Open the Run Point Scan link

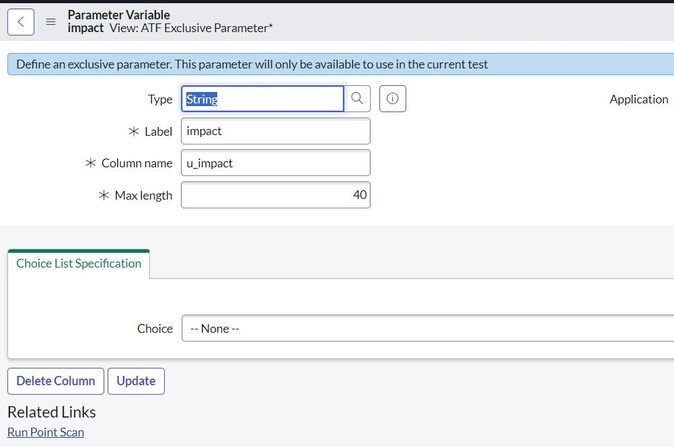(x=46, y=432)
